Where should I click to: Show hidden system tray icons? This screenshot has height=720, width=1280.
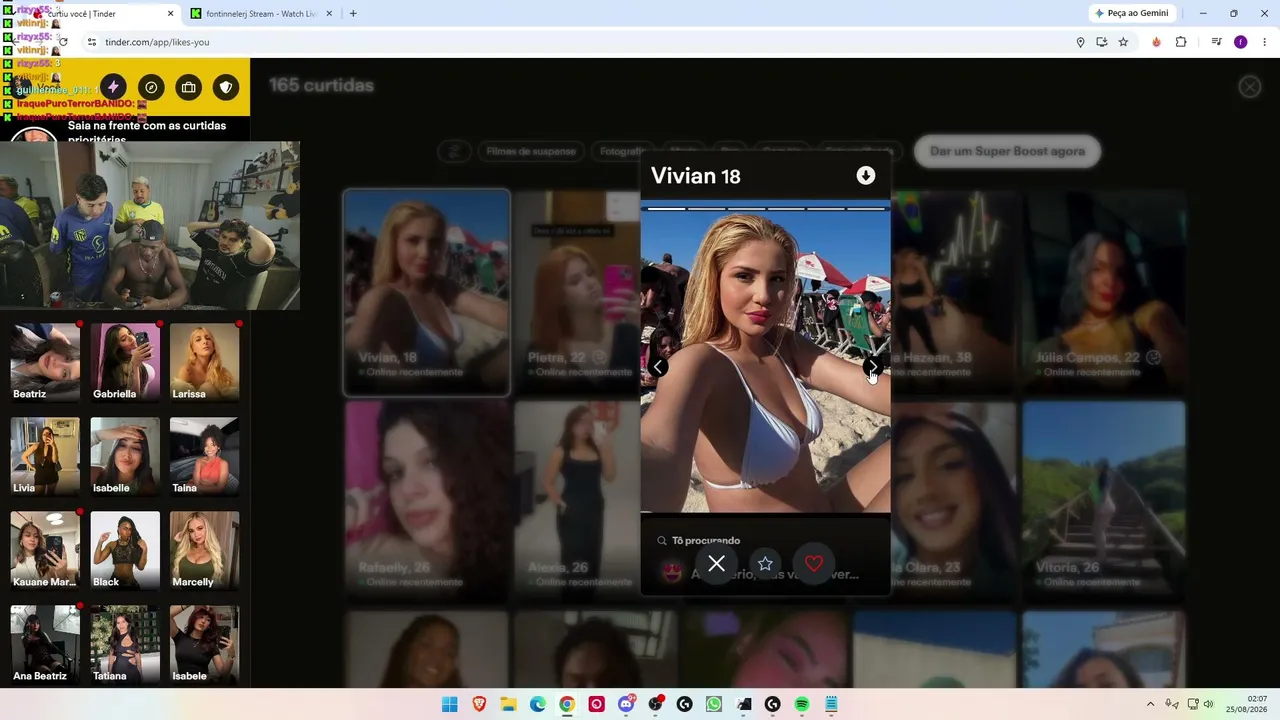point(1150,704)
